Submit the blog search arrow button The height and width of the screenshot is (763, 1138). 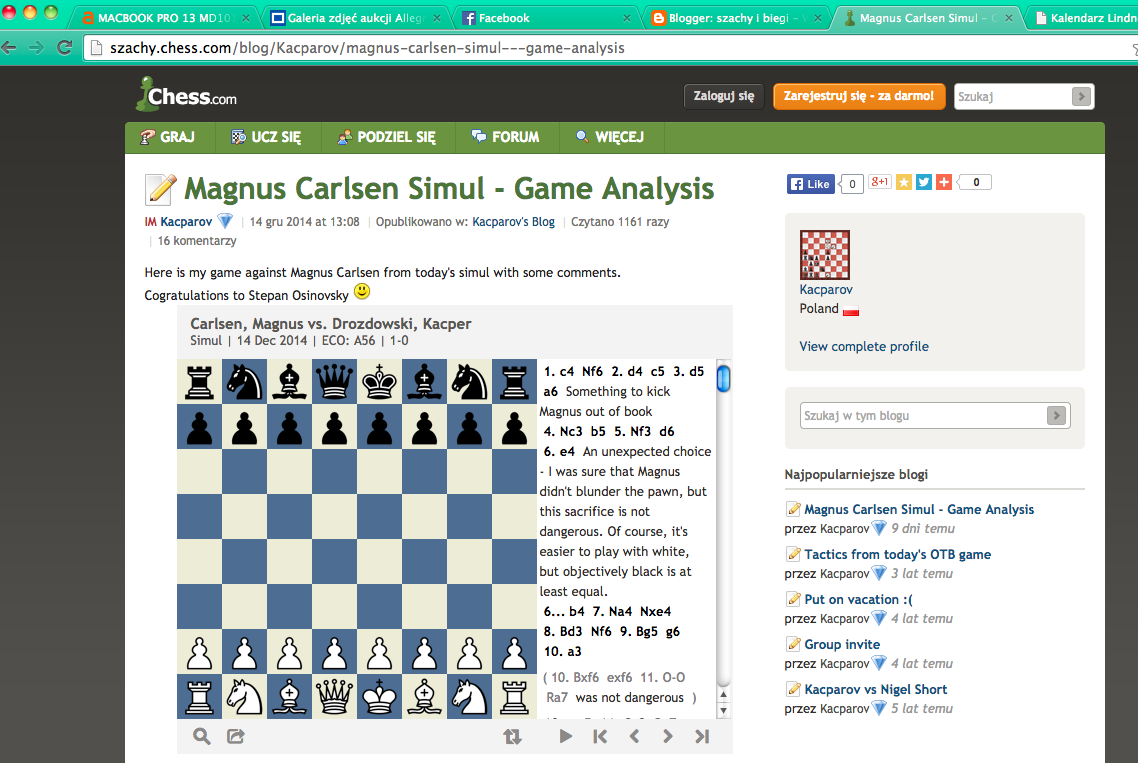[x=1057, y=415]
